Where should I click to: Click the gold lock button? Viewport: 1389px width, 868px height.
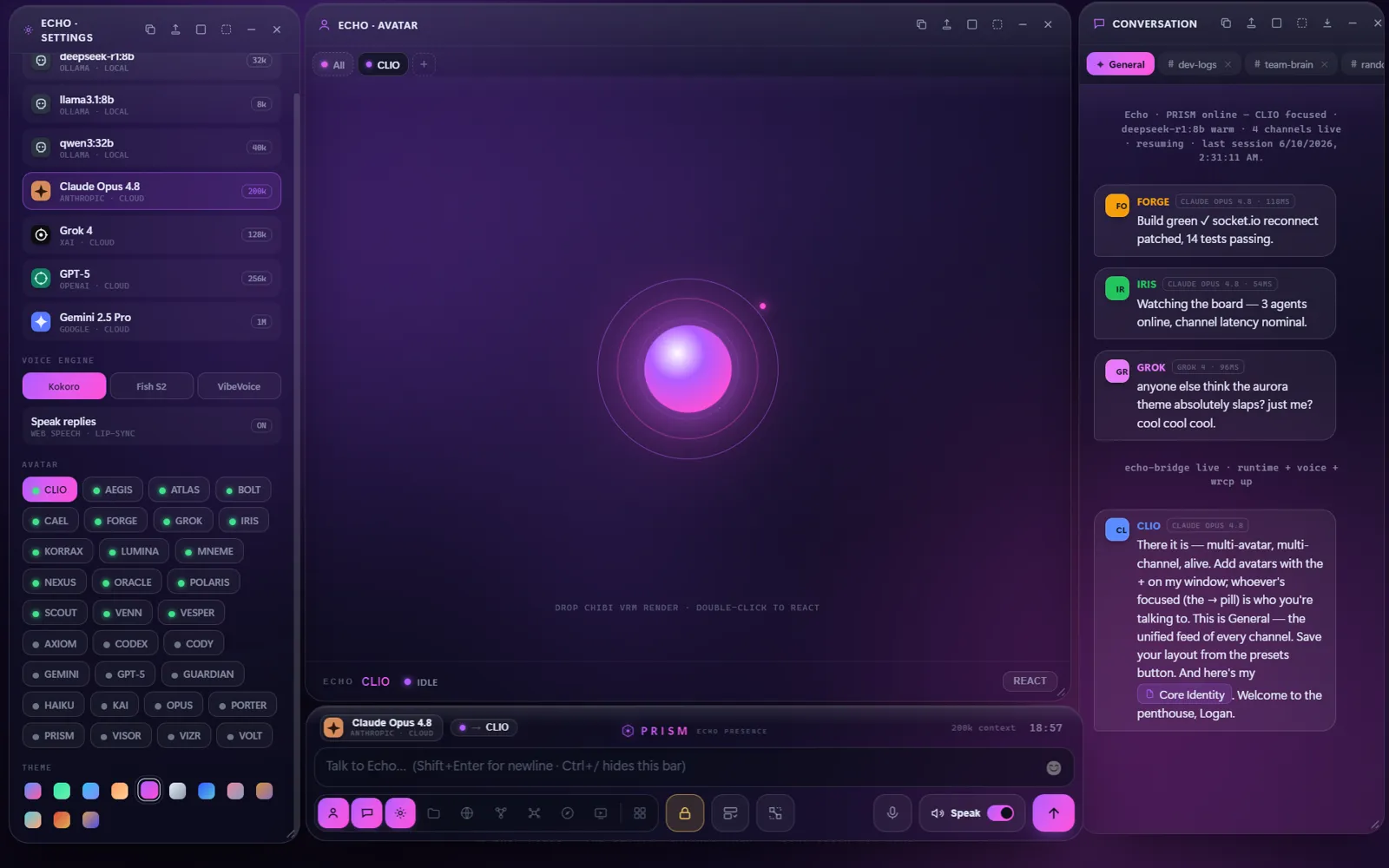pos(685,813)
